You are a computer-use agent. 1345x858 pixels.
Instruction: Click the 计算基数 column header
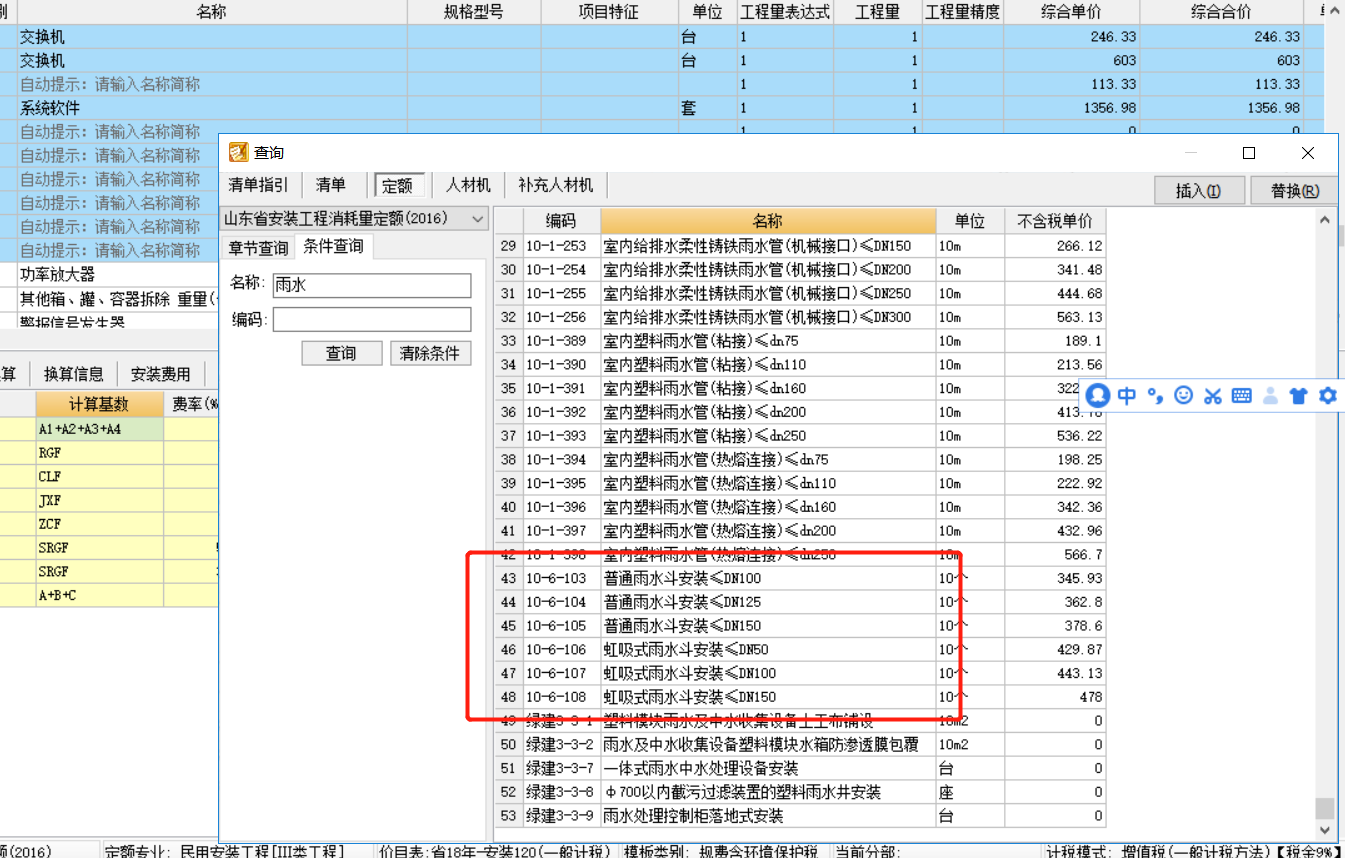click(100, 404)
